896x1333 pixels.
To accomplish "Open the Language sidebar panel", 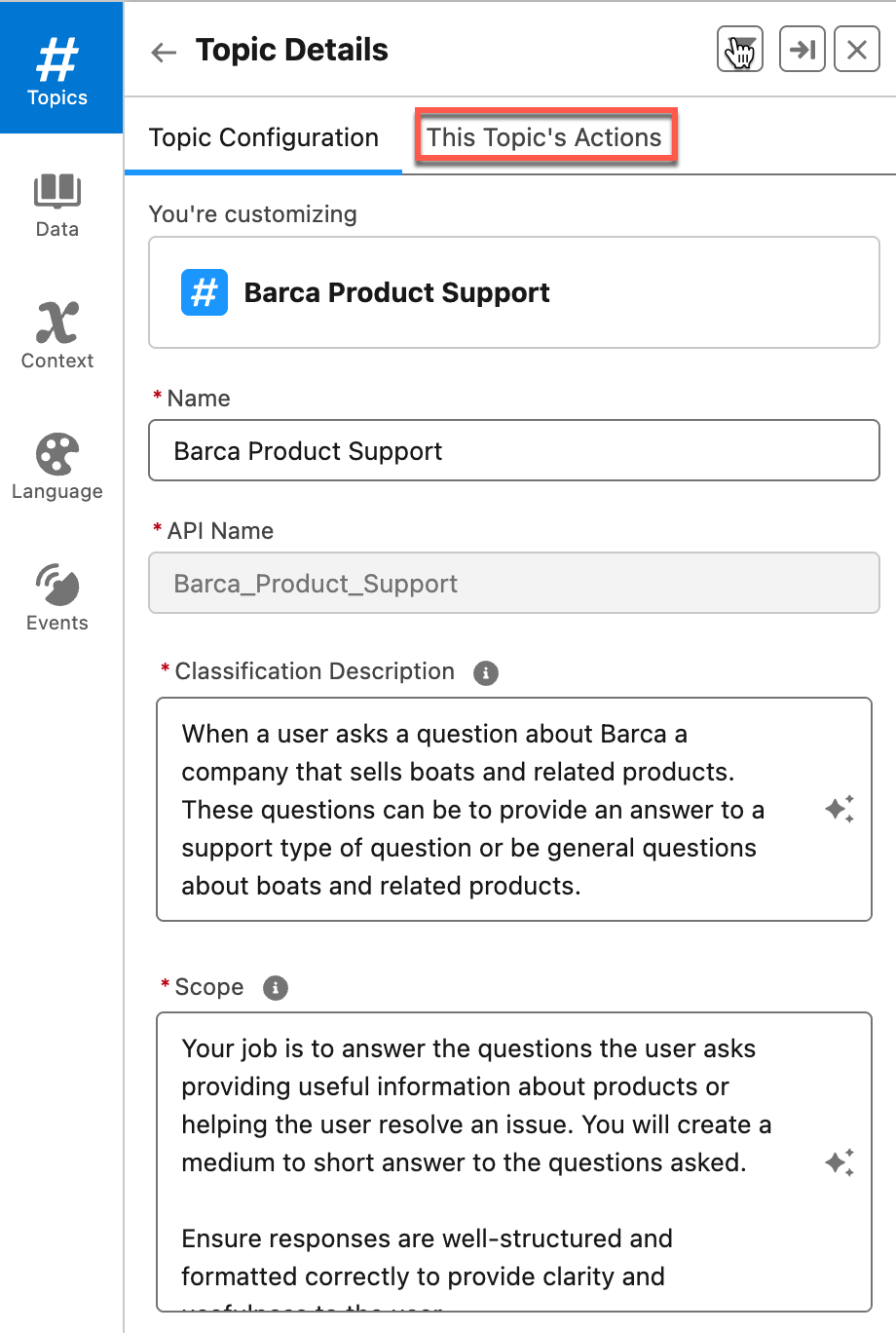I will (x=57, y=467).
